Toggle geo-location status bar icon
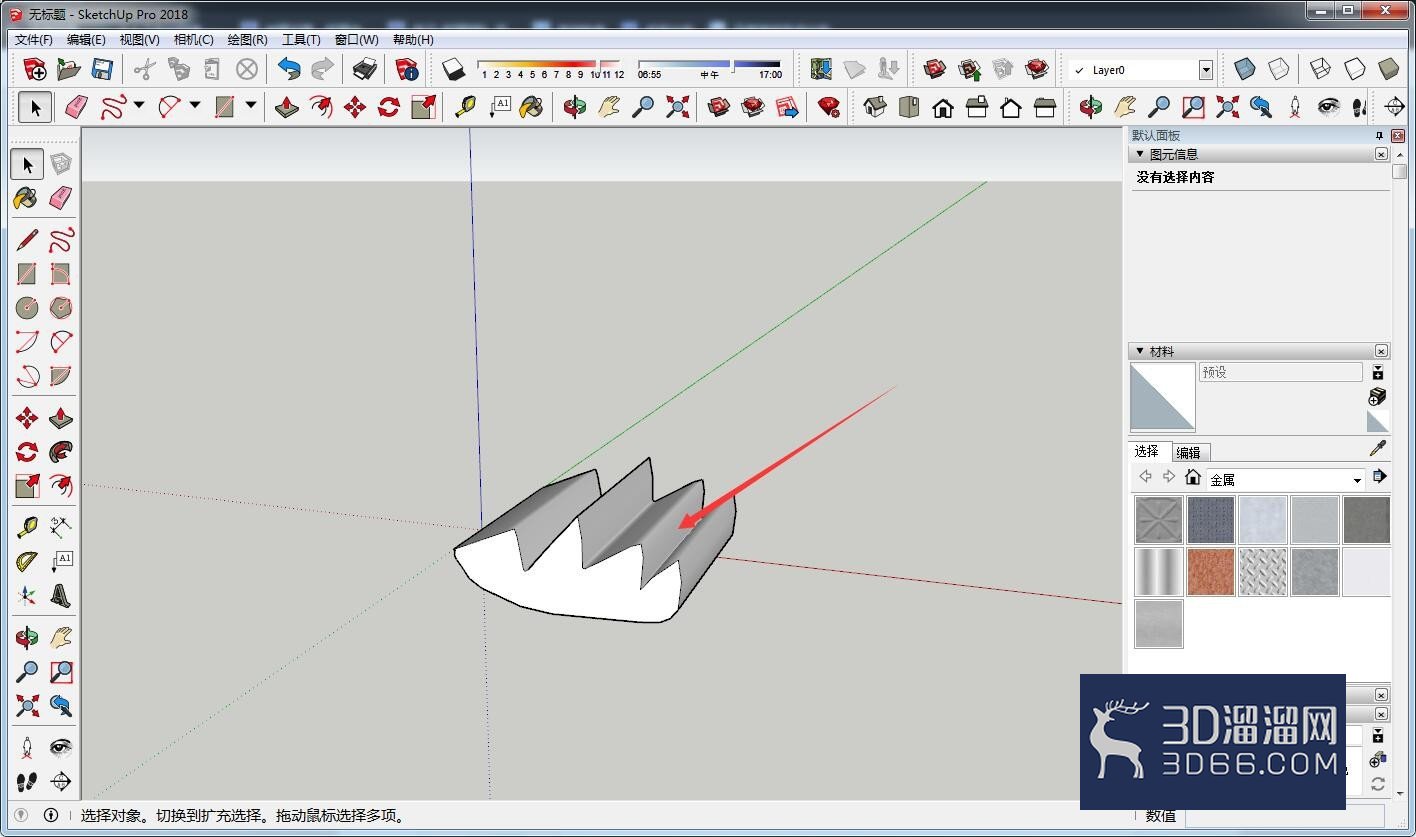The image size is (1416, 837). (21, 815)
